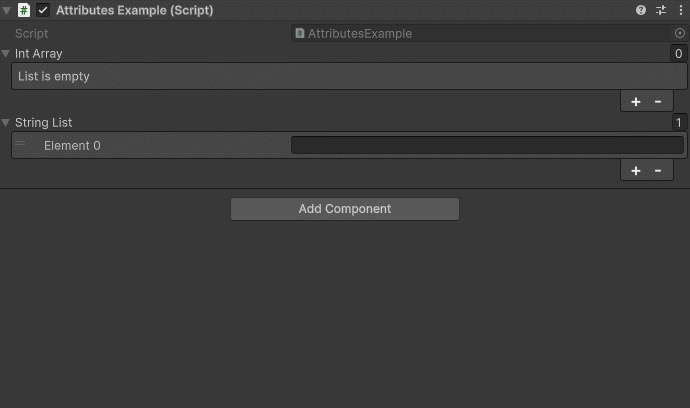This screenshot has width=690, height=408.
Task: Collapse the Attributes Example component foldout
Action: [6, 10]
